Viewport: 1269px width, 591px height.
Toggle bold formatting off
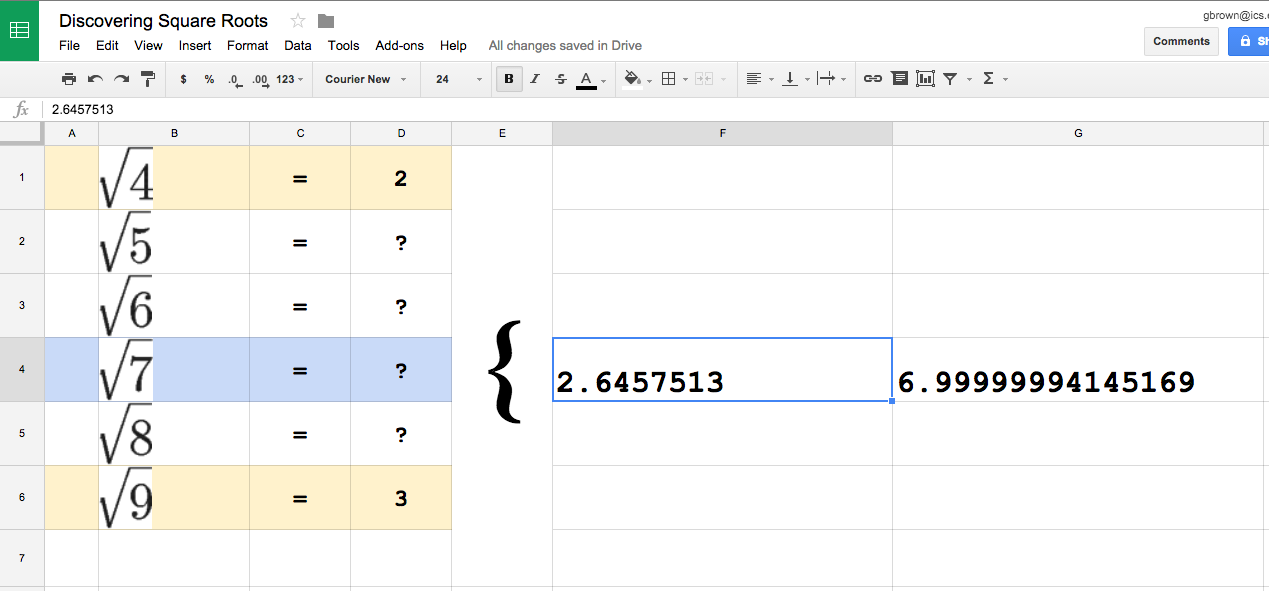click(x=509, y=79)
